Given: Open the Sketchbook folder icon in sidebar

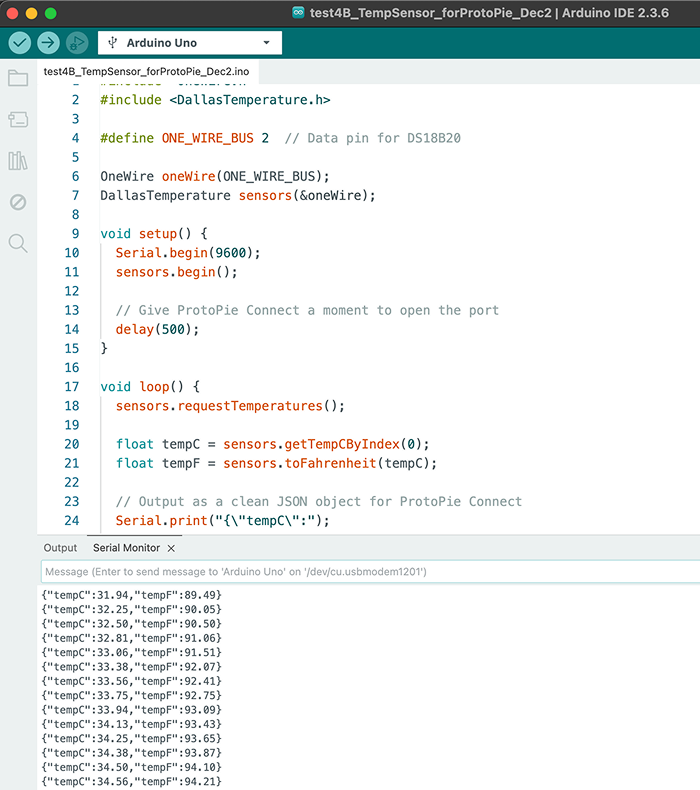Looking at the screenshot, I should coord(18,78).
